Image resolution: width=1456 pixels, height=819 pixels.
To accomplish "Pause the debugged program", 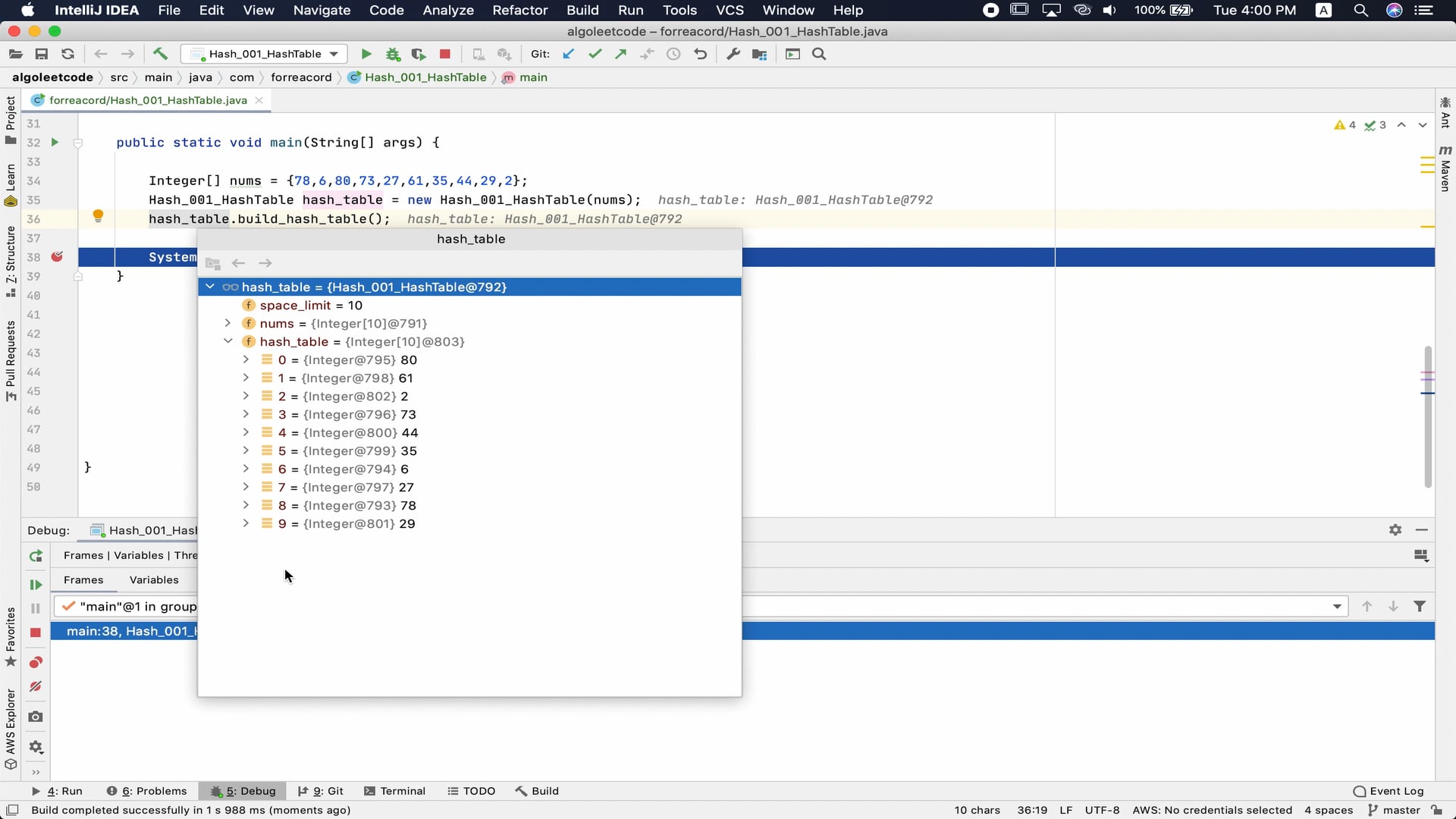I will (35, 607).
